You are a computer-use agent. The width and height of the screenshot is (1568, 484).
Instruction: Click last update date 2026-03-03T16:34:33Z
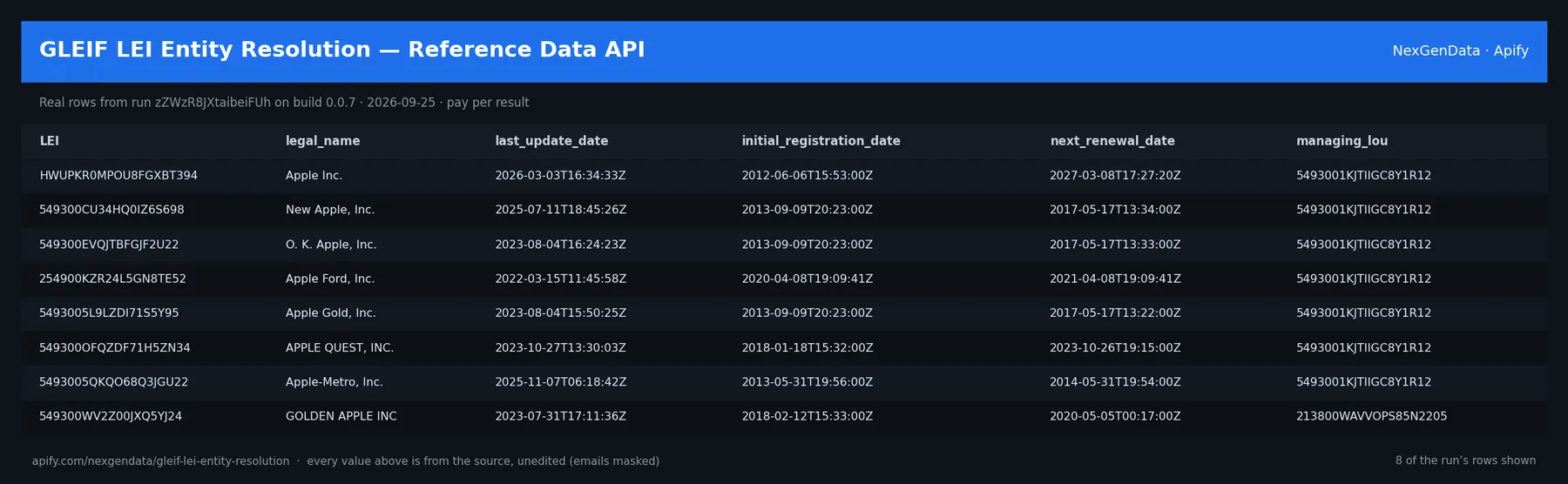(560, 176)
